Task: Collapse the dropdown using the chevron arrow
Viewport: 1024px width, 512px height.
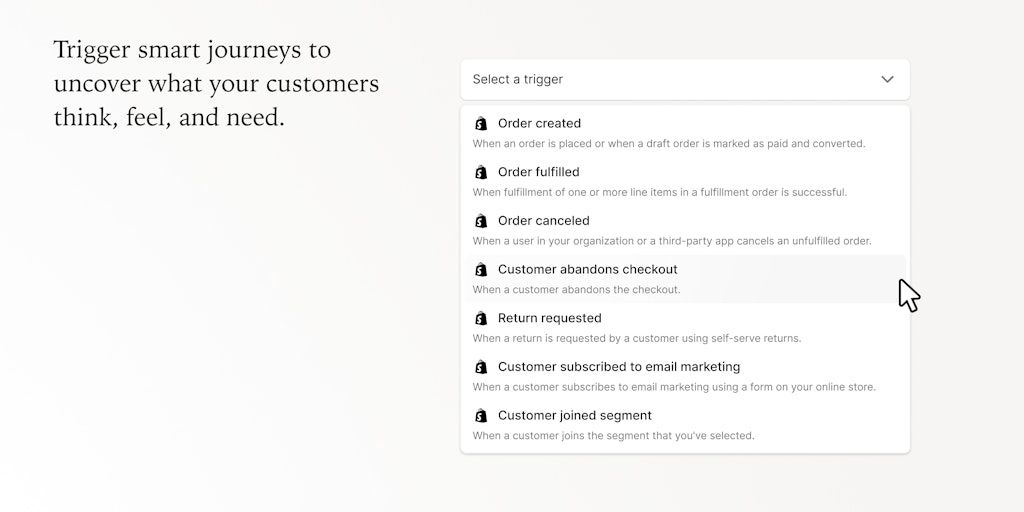Action: (x=887, y=79)
